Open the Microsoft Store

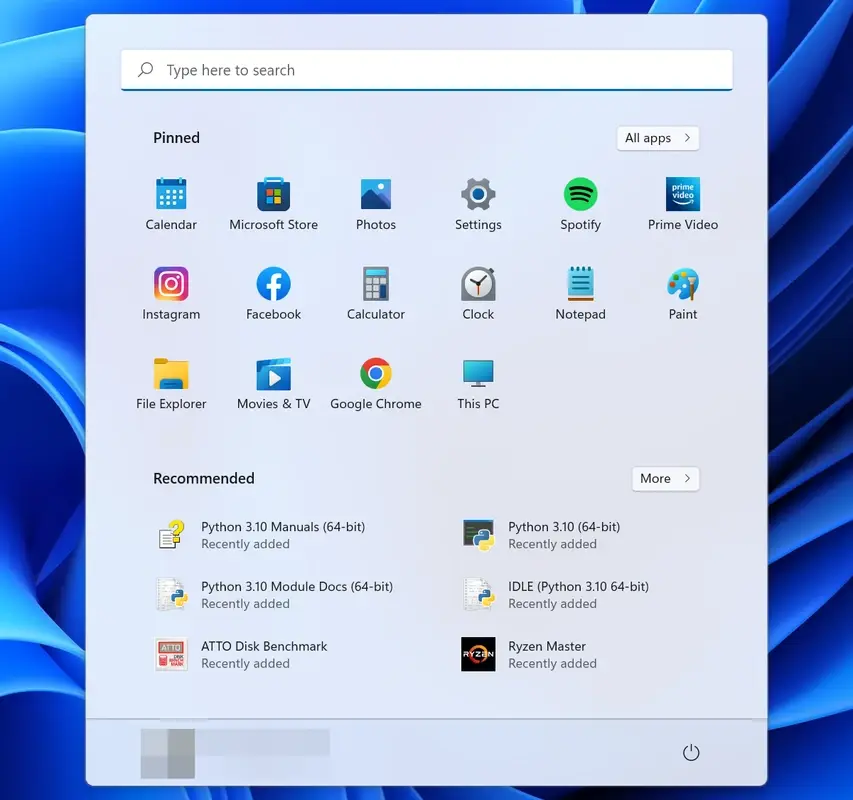tap(273, 195)
